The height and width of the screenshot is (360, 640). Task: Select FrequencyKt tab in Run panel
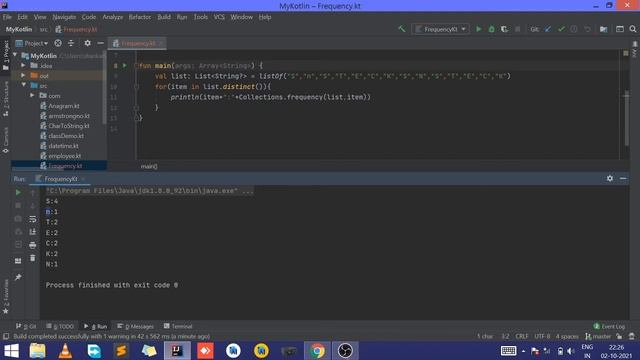click(x=60, y=179)
